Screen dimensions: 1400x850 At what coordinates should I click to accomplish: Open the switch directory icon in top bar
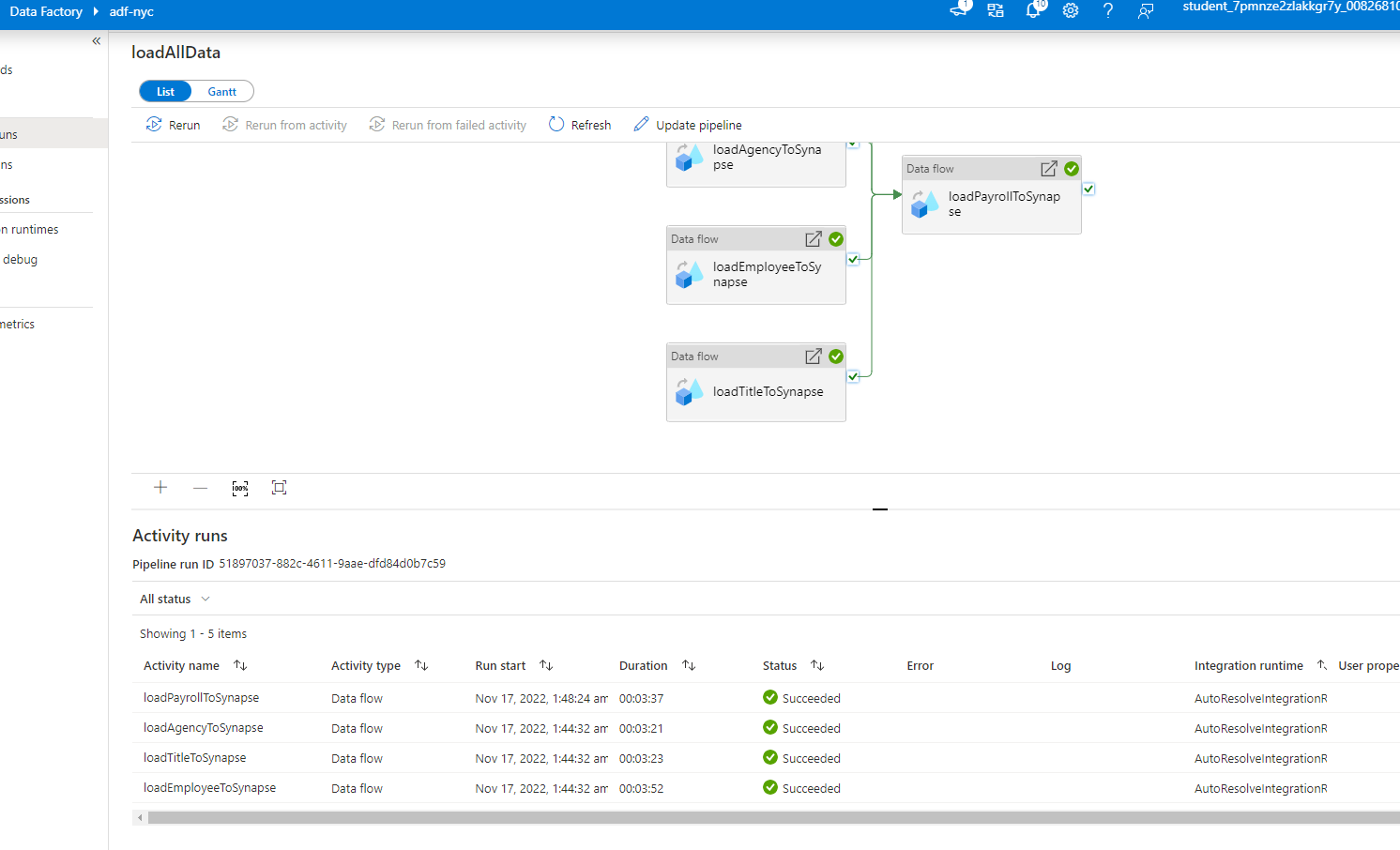point(996,10)
